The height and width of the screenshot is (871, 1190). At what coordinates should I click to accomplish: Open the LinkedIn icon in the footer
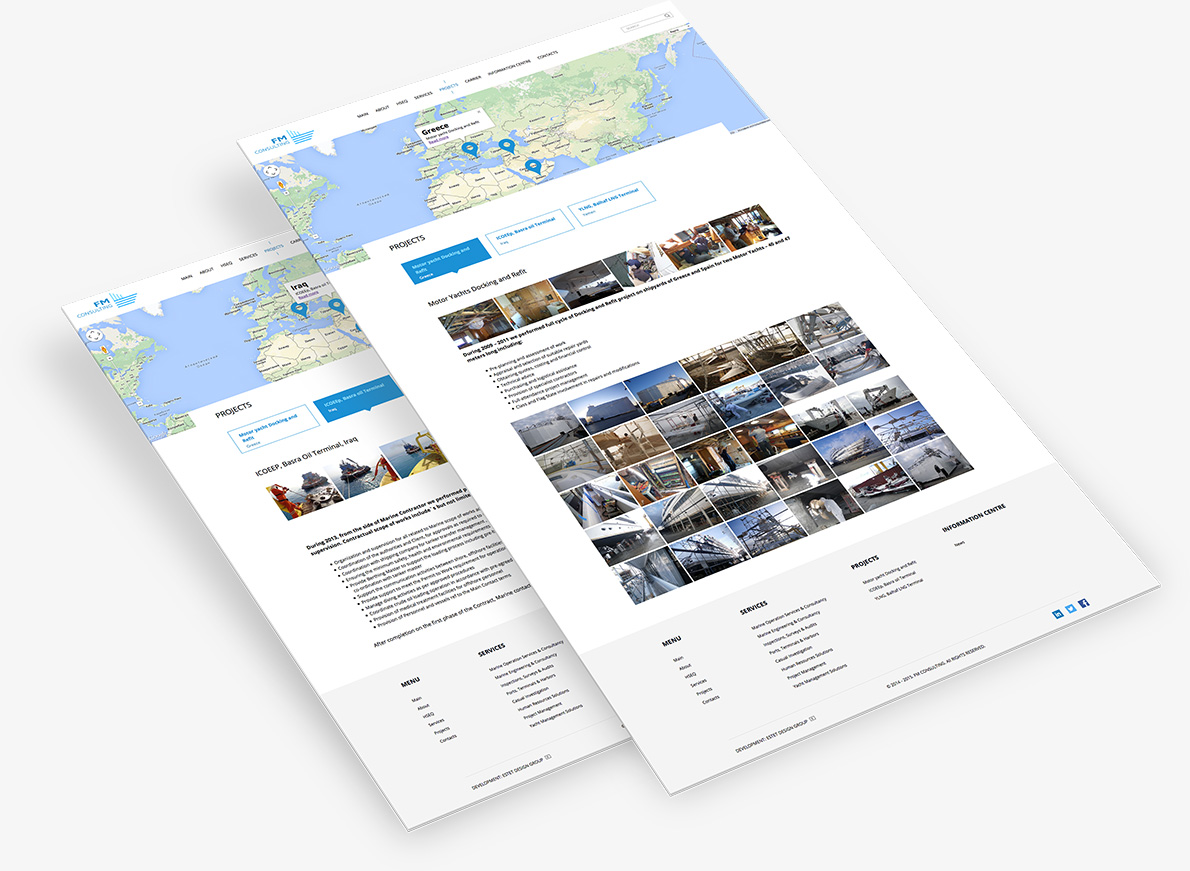pyautogui.click(x=1058, y=614)
